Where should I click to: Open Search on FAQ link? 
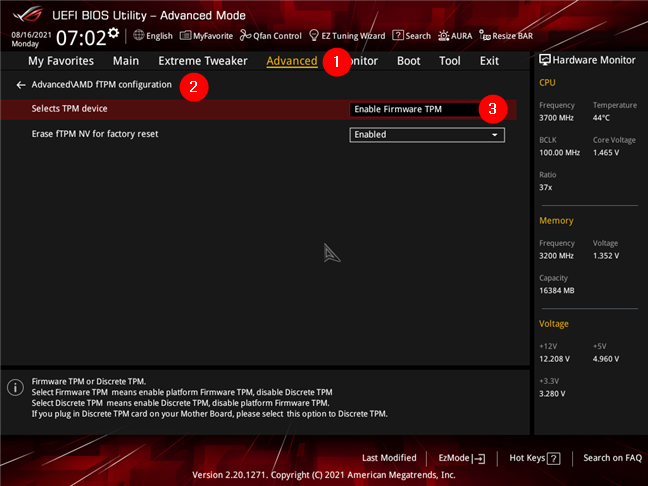[x=612, y=458]
